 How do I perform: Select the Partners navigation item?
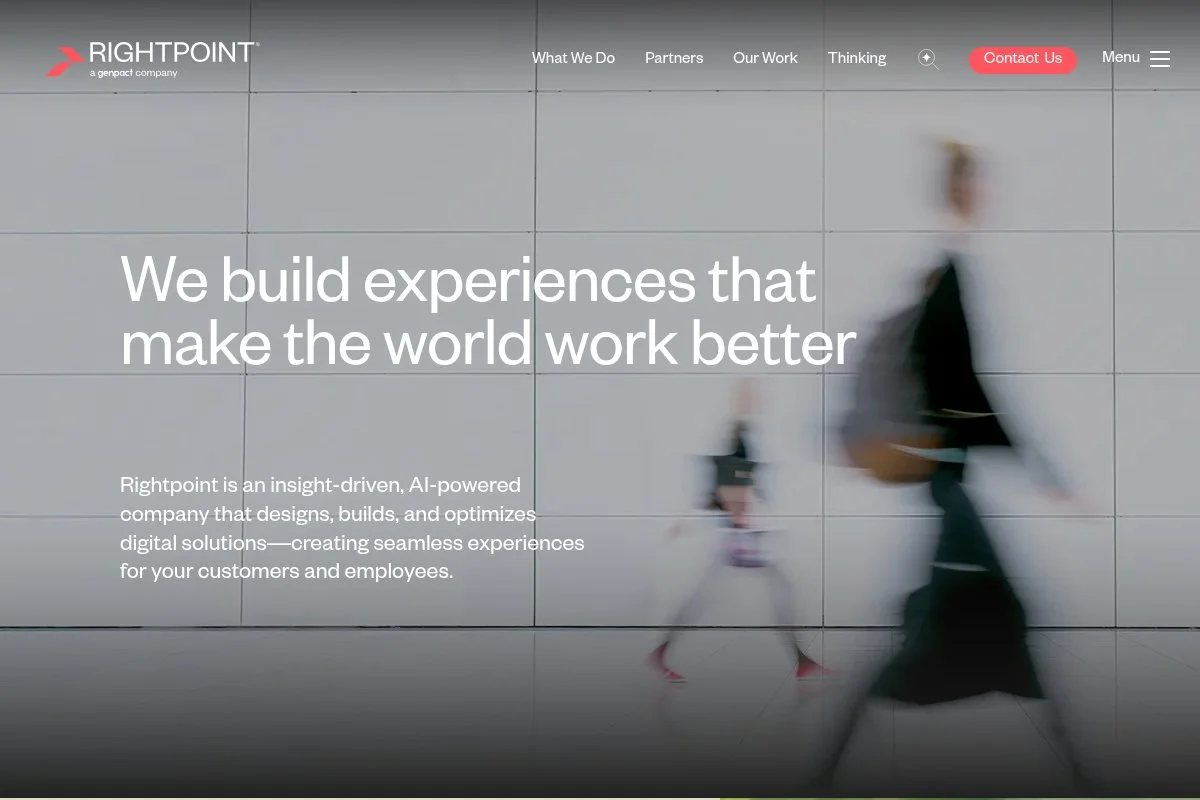coord(674,58)
